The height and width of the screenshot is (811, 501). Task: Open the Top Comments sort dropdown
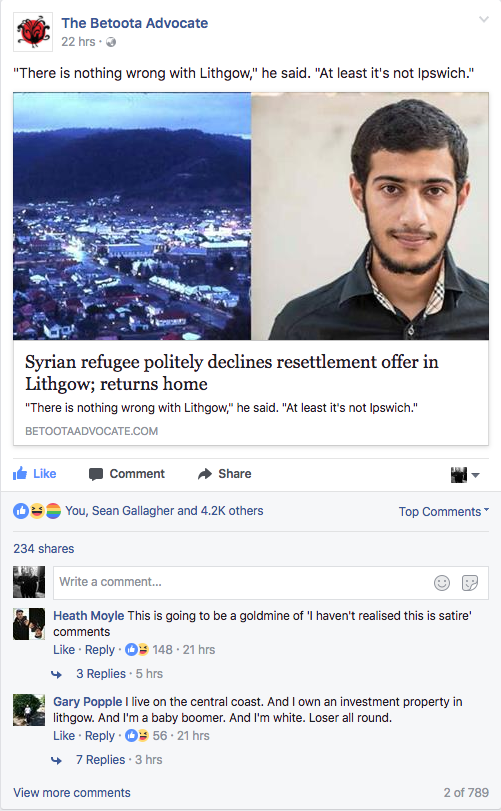[x=444, y=512]
